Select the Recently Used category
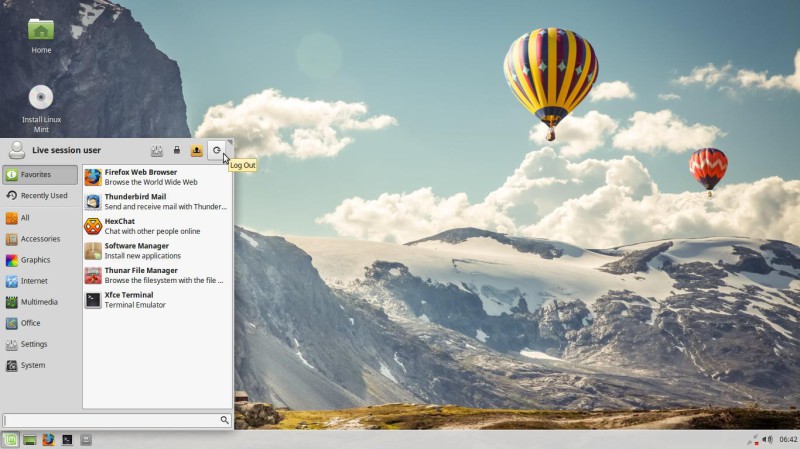Screen dimensions: 800x449 pos(40,195)
